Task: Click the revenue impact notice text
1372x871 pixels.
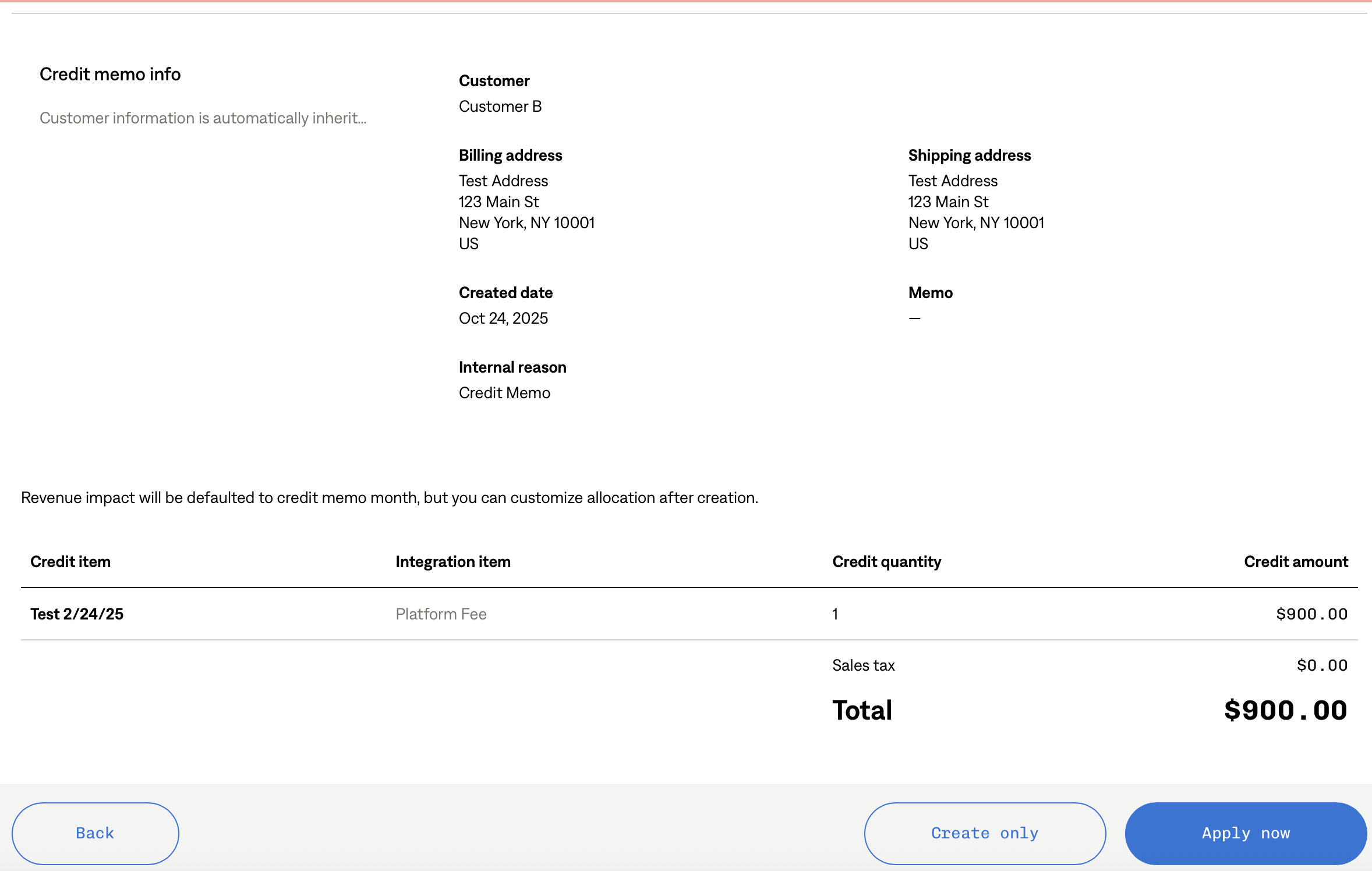Action: [389, 498]
